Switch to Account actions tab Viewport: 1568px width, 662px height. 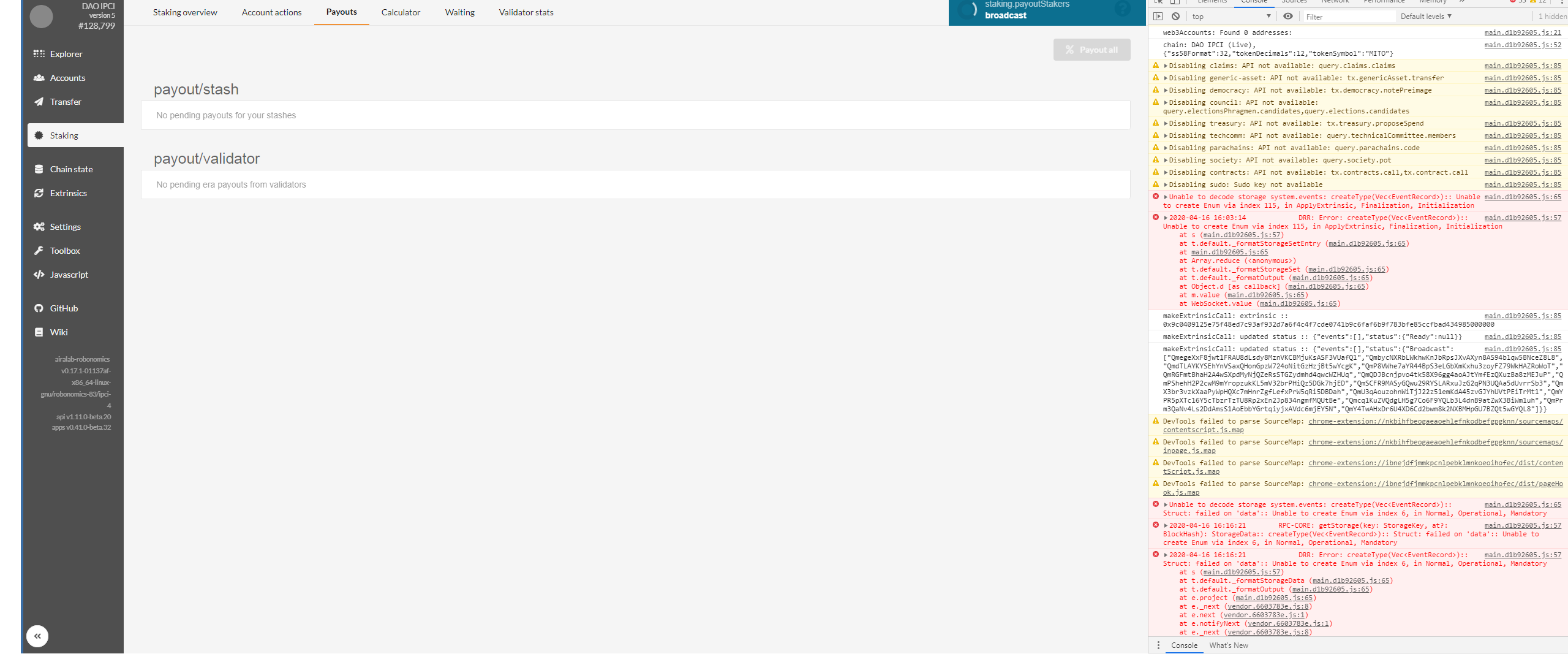271,12
